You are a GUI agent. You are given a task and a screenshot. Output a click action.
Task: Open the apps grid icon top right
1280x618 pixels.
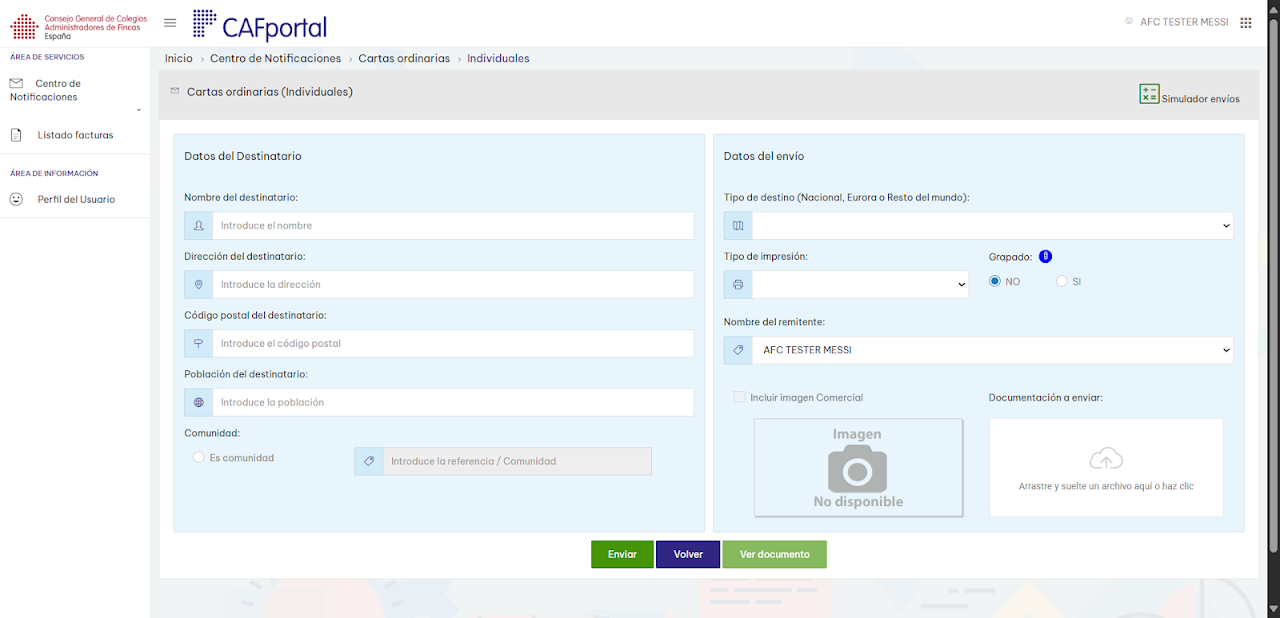tap(1245, 22)
